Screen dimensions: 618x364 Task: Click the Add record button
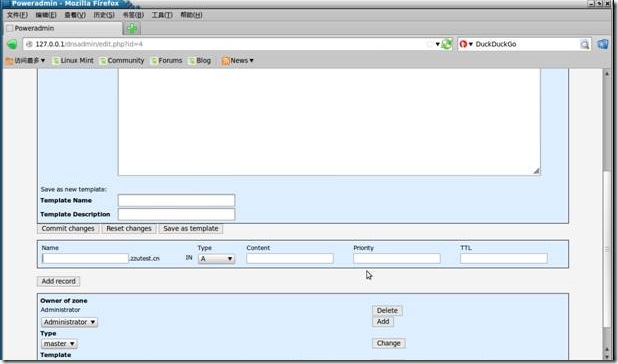click(x=59, y=281)
